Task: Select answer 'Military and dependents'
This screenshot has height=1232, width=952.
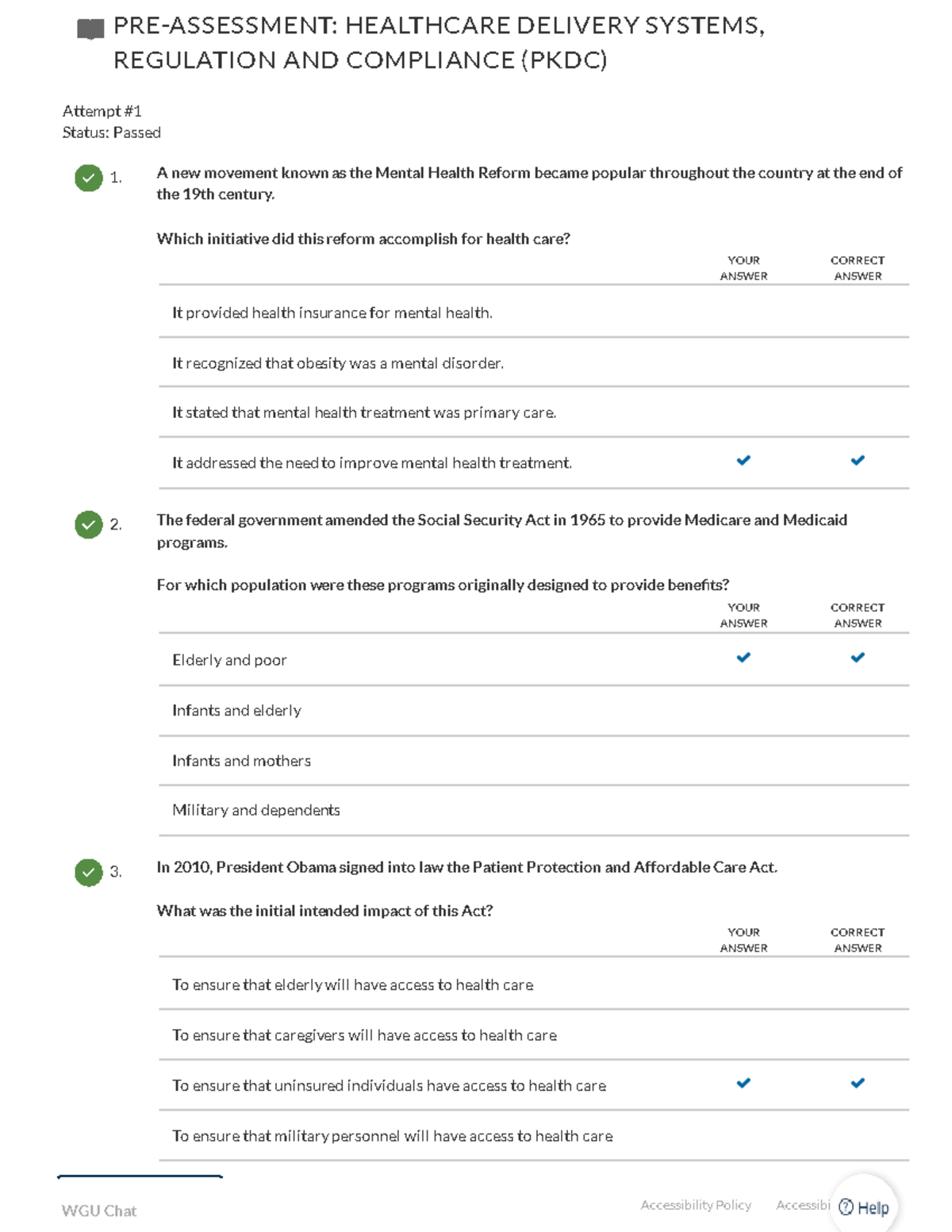Action: tap(534, 810)
